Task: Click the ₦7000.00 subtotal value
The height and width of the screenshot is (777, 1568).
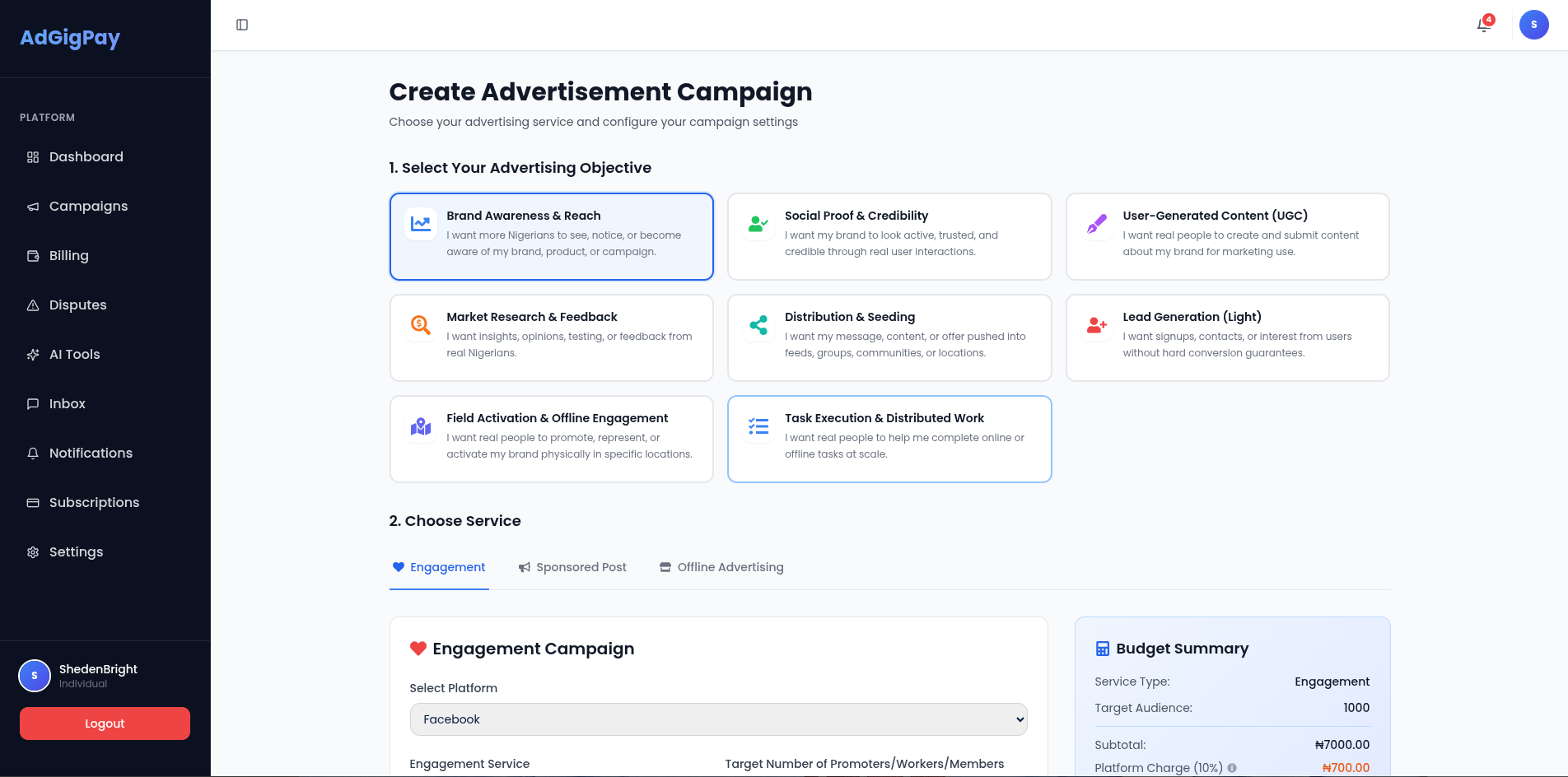Action: pos(1342,745)
